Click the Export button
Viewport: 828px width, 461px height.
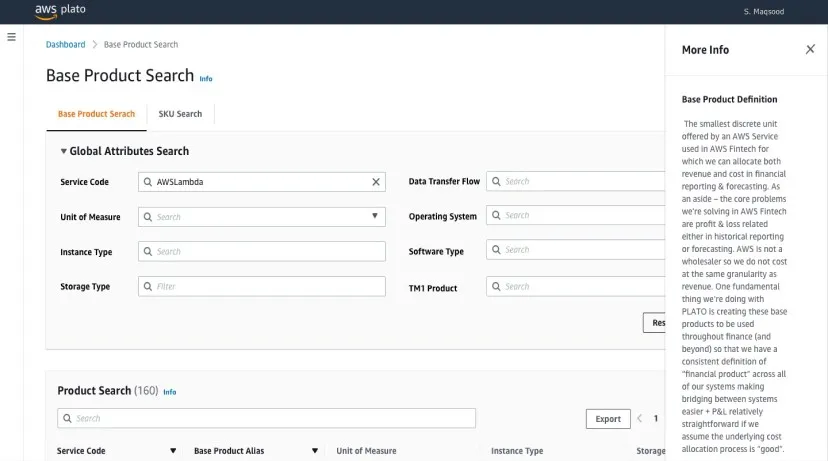pos(608,419)
